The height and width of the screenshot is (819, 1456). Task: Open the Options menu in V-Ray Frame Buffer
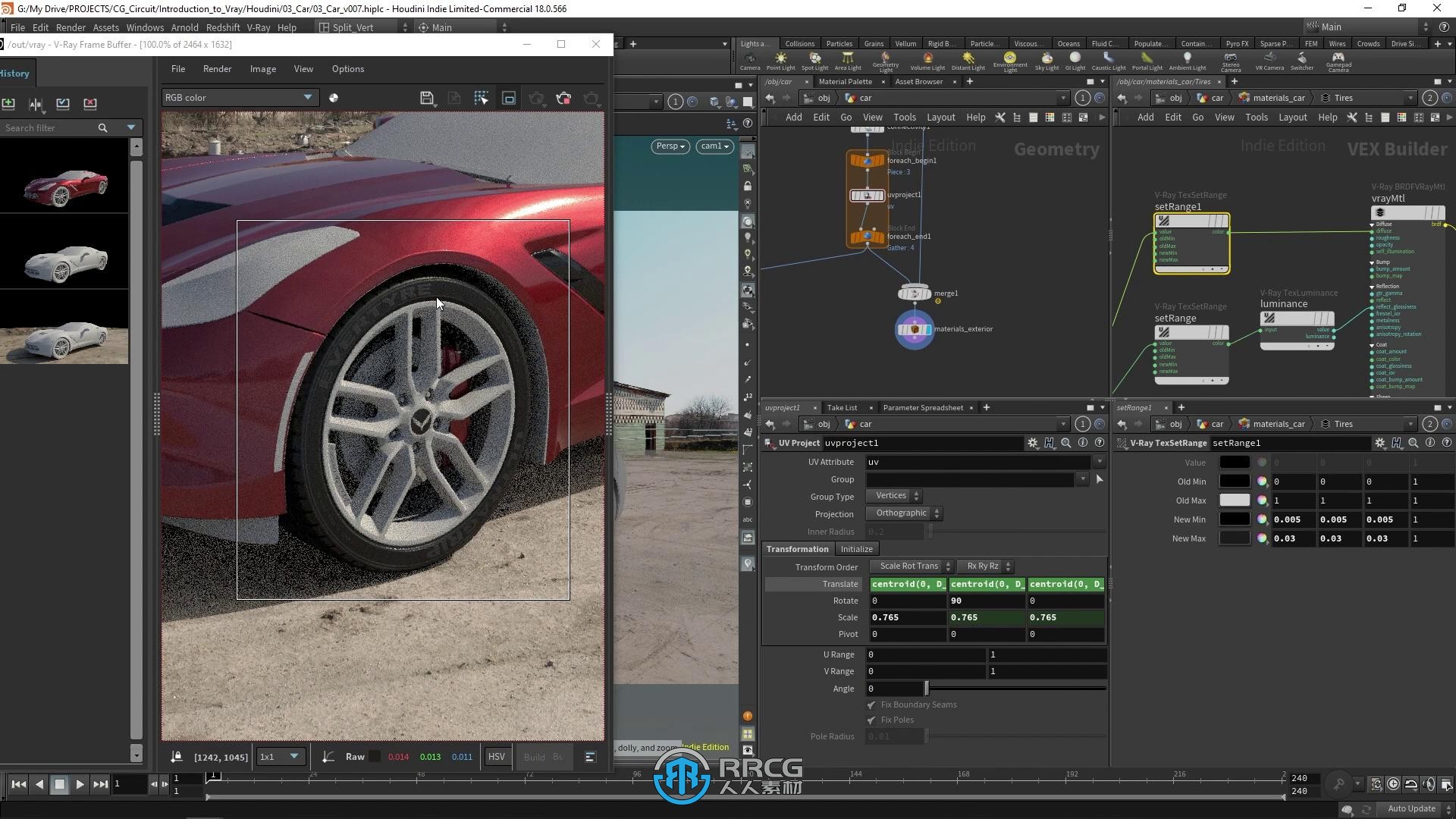[348, 69]
